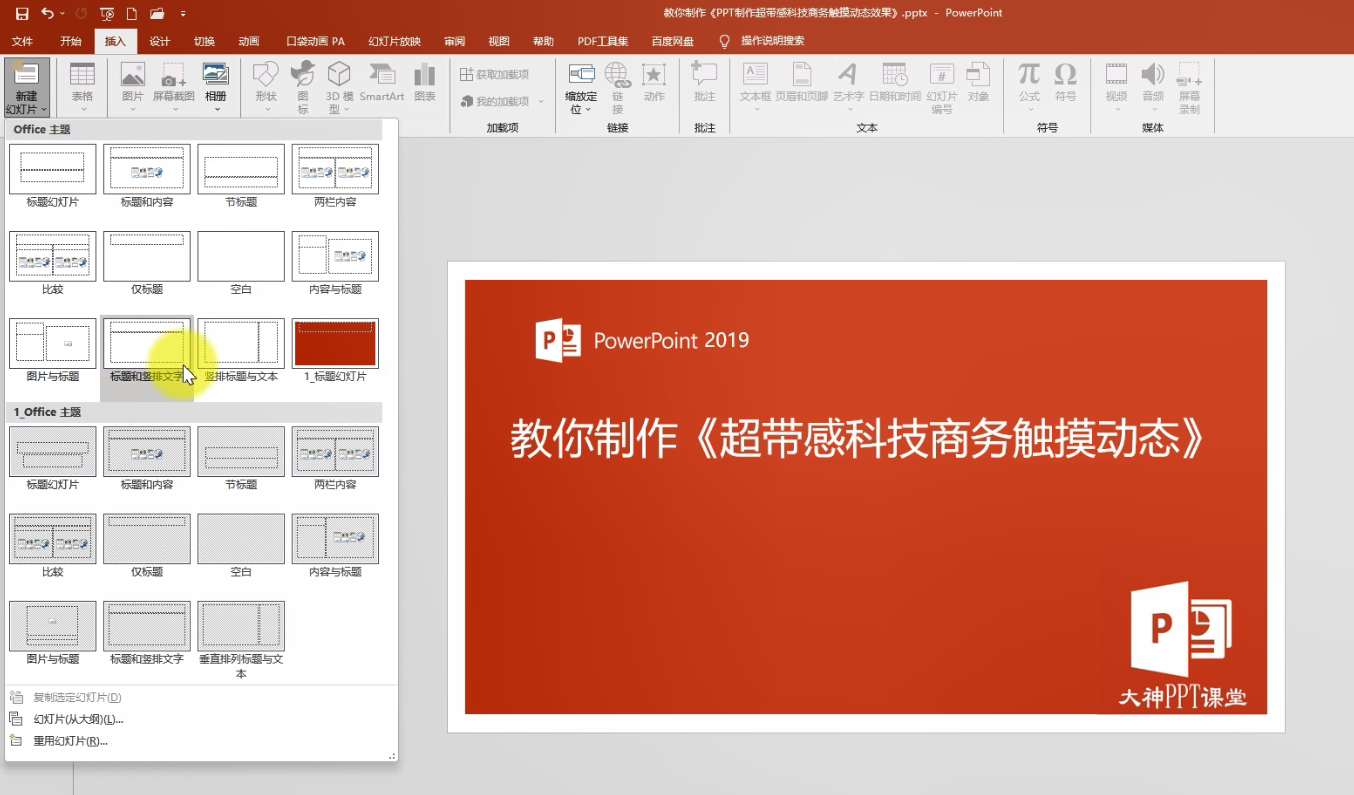1354x795 pixels.
Task: Click the Save icon in quick access toolbar
Action: tap(22, 14)
